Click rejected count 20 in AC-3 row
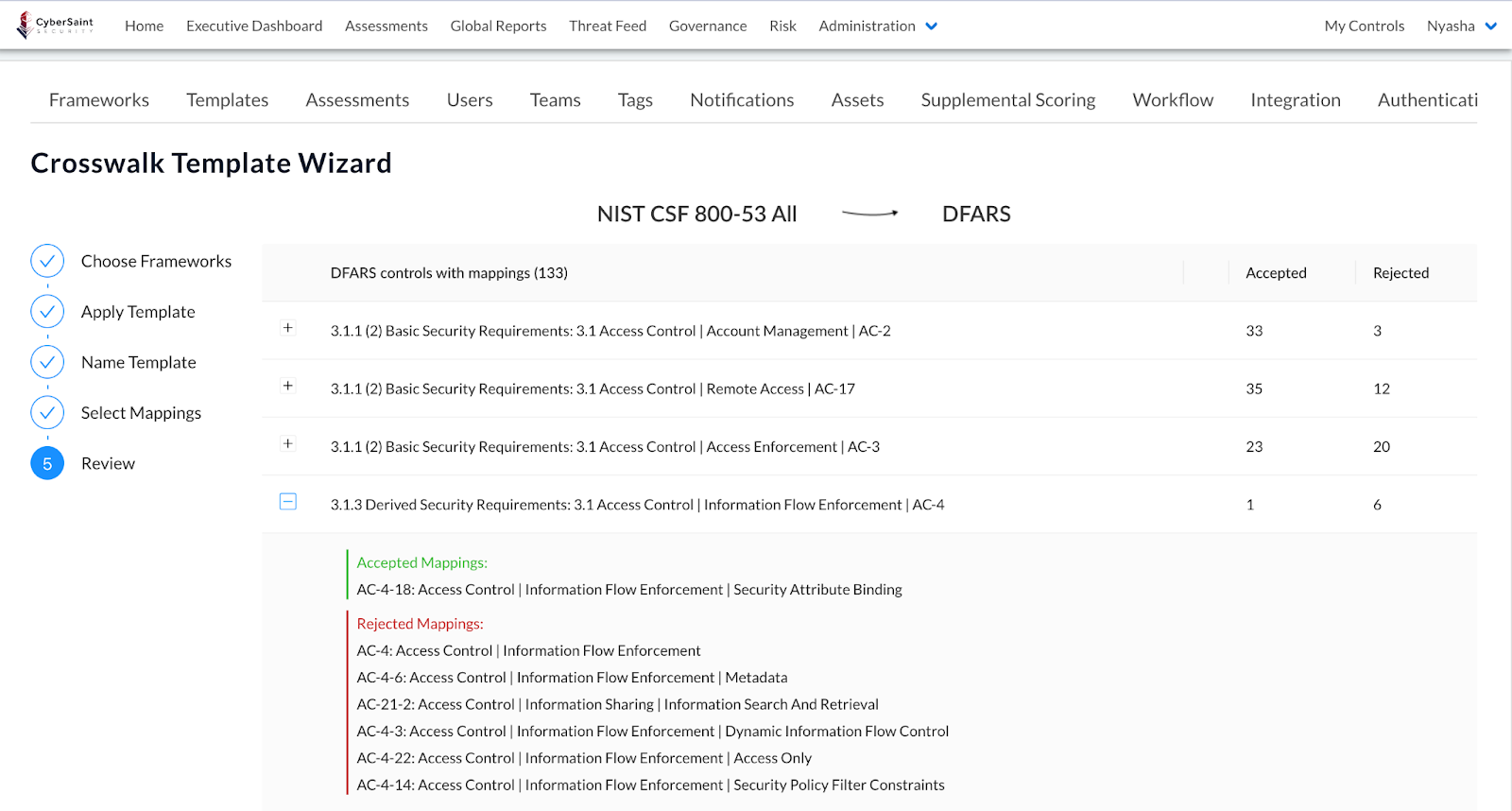Screen dimensions: 1512x811 [x=1382, y=446]
